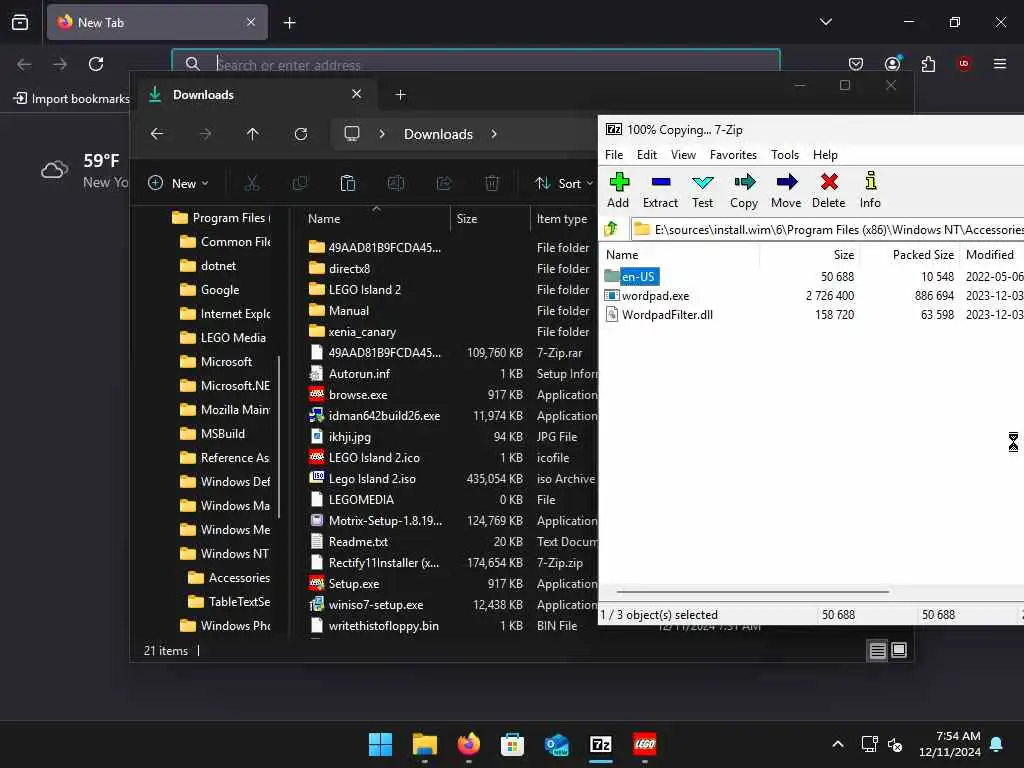
Task: Expand chevron before Downloads in breadcrumb
Action: [382, 134]
